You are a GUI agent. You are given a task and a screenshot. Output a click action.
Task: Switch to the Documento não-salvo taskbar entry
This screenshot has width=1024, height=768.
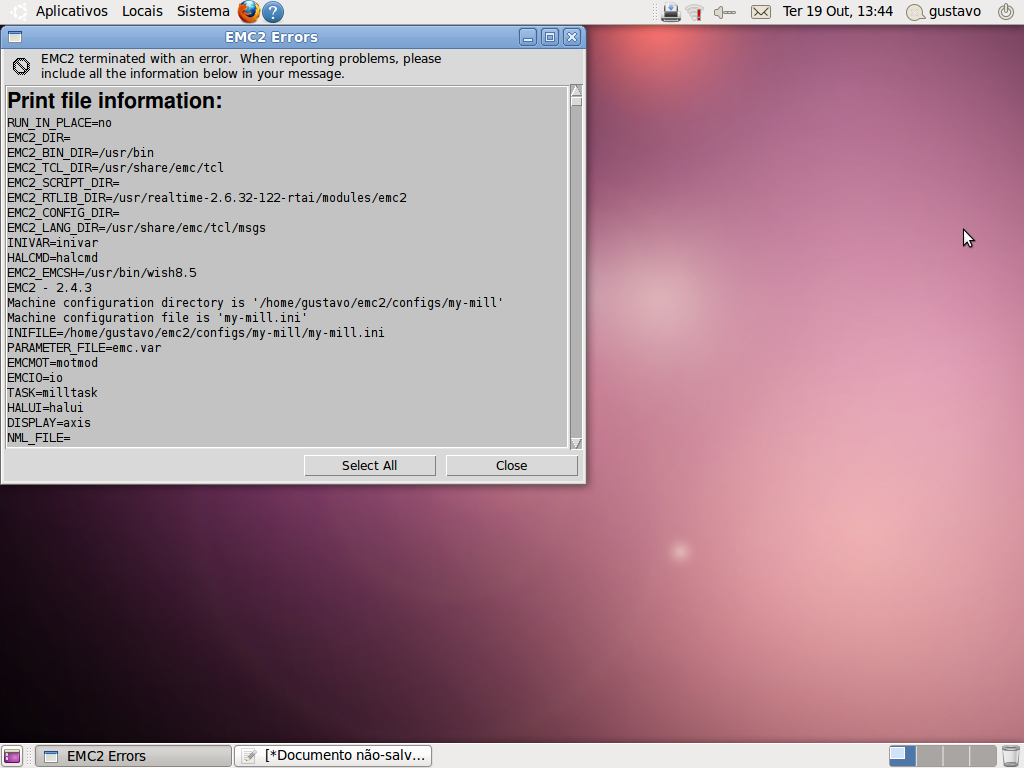click(x=333, y=756)
